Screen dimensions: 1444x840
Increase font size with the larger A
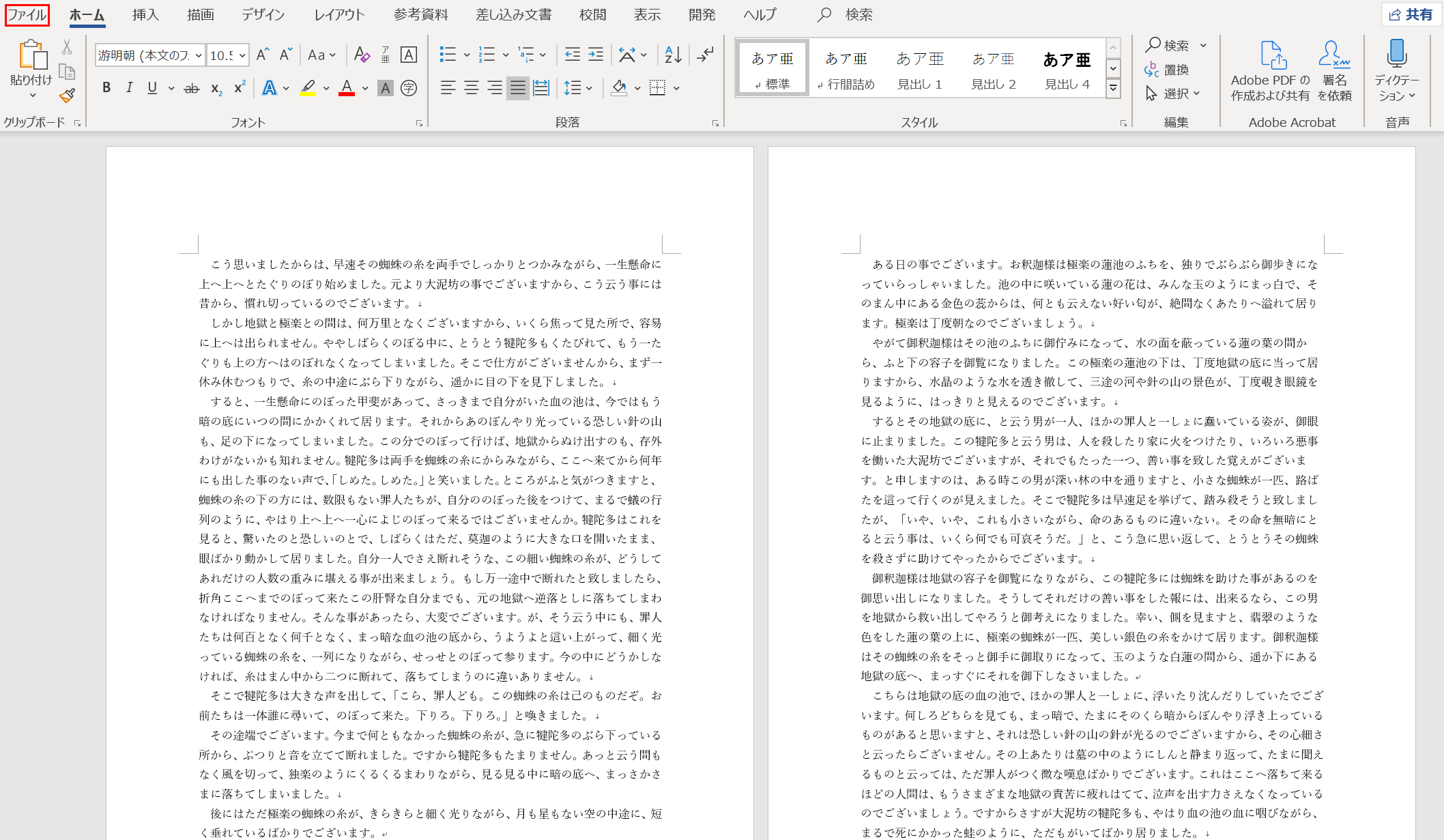pyautogui.click(x=263, y=55)
